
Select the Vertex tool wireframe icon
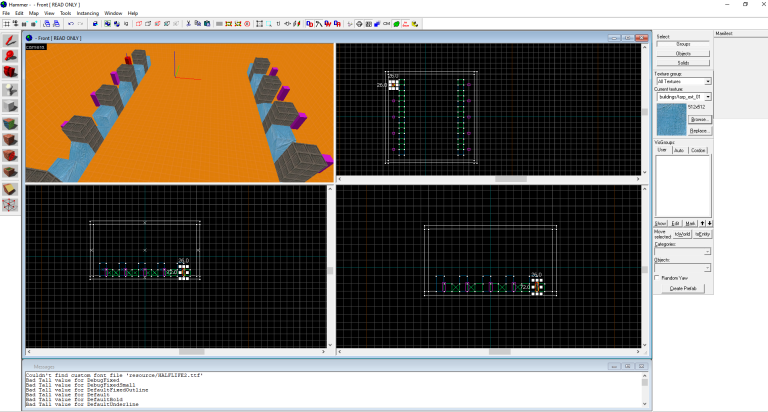(x=10, y=205)
